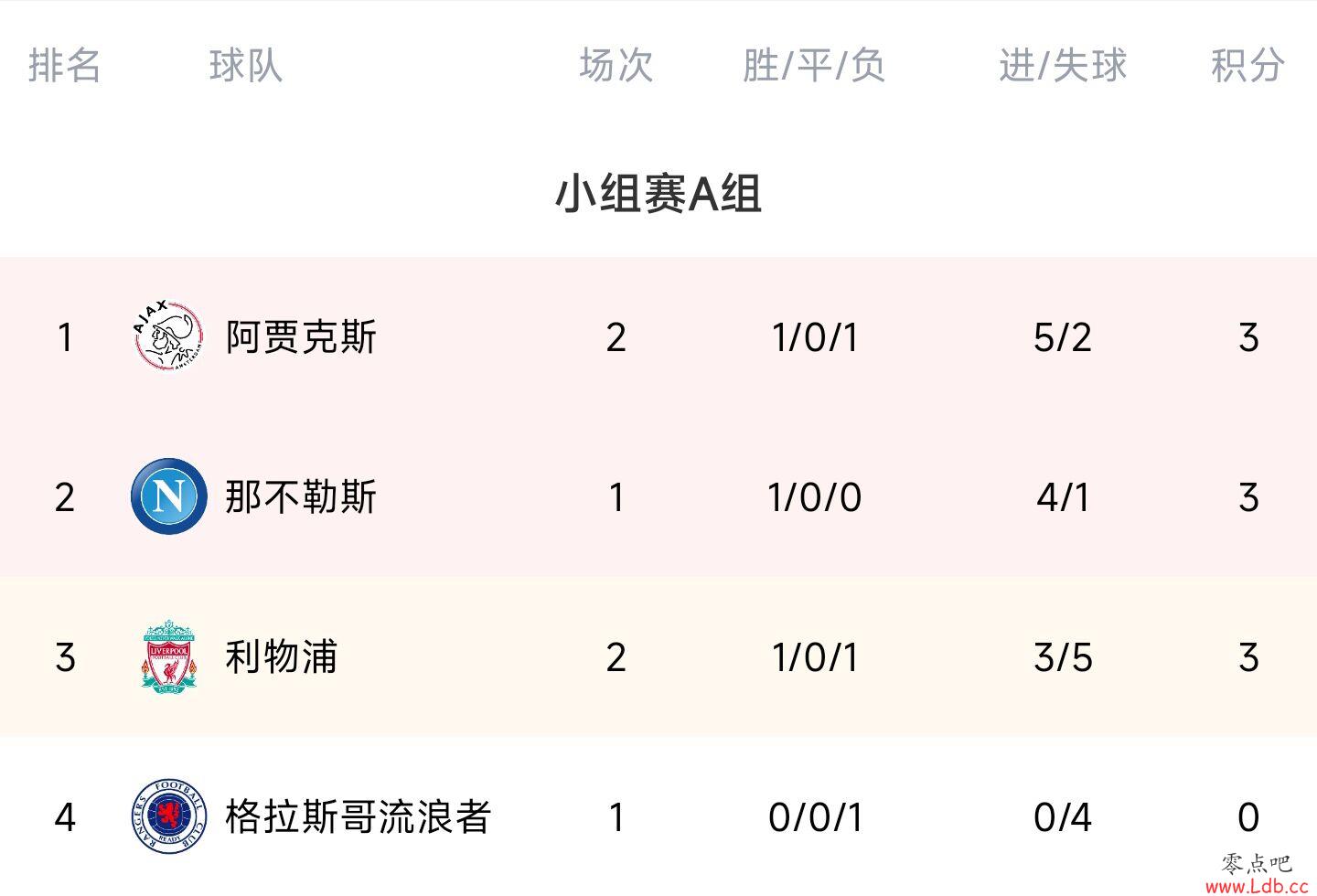Open the 阿贾克斯 team name
This screenshot has height=896, width=1317.
(301, 336)
